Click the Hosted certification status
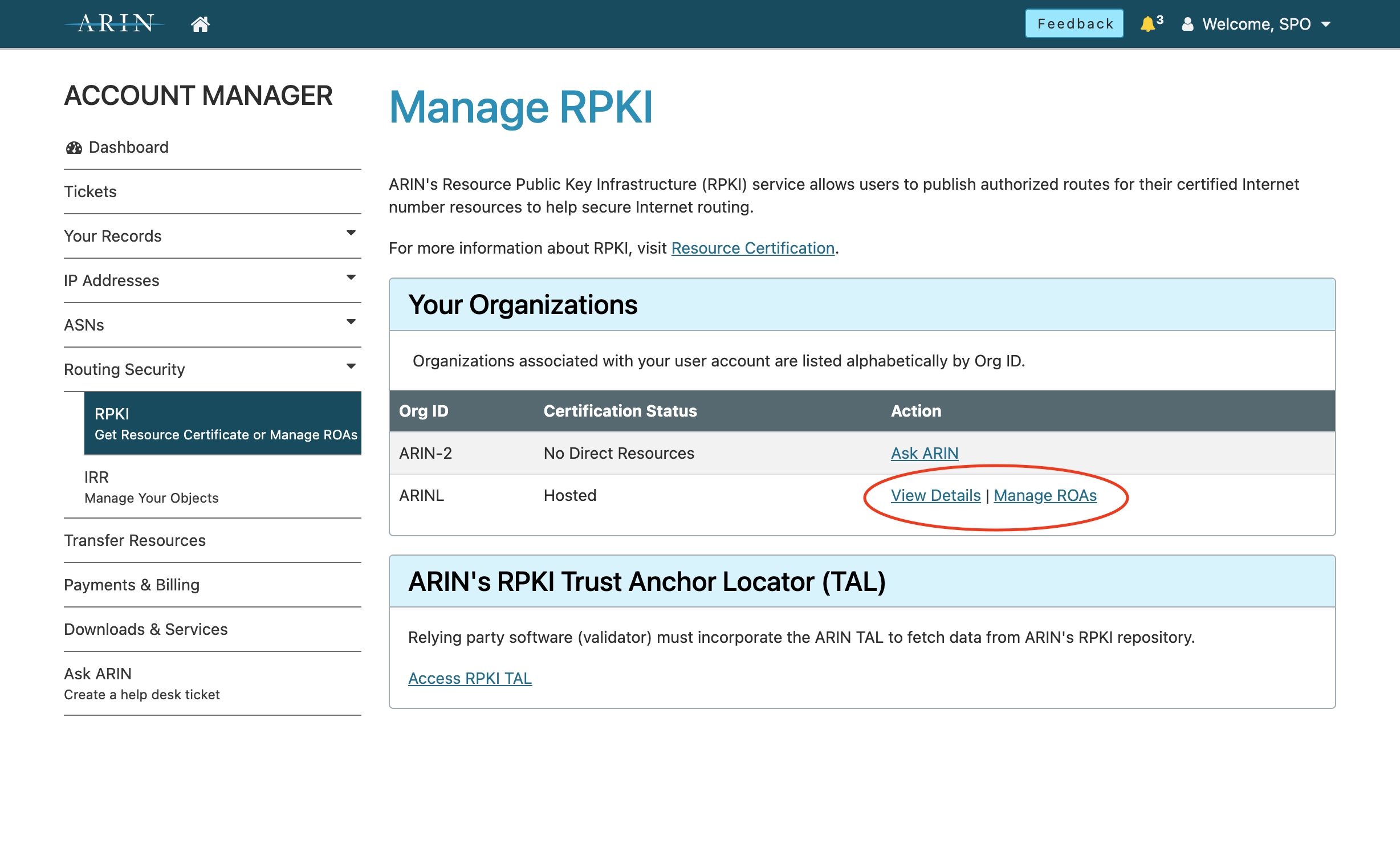 570,495
